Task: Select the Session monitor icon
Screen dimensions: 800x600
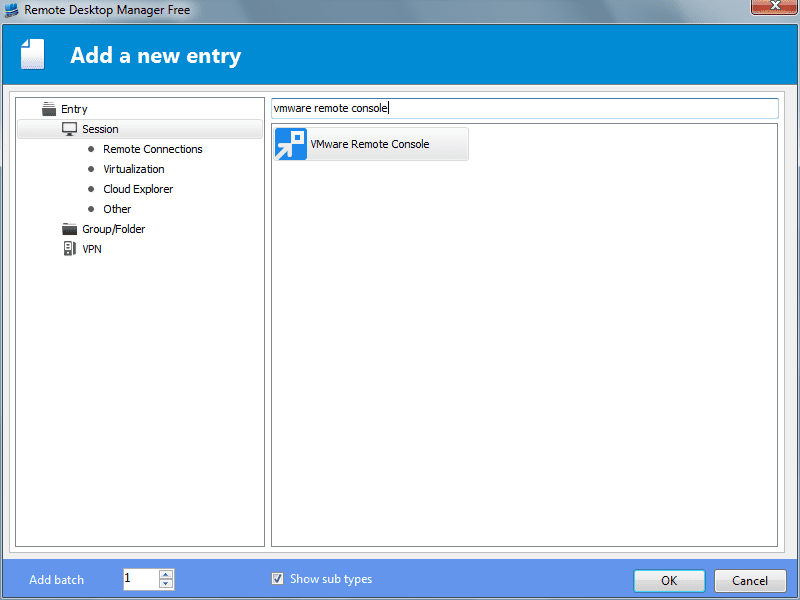Action: click(68, 128)
